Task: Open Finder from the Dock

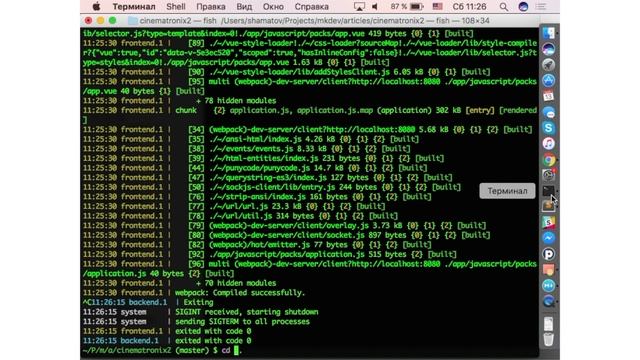Action: (549, 33)
